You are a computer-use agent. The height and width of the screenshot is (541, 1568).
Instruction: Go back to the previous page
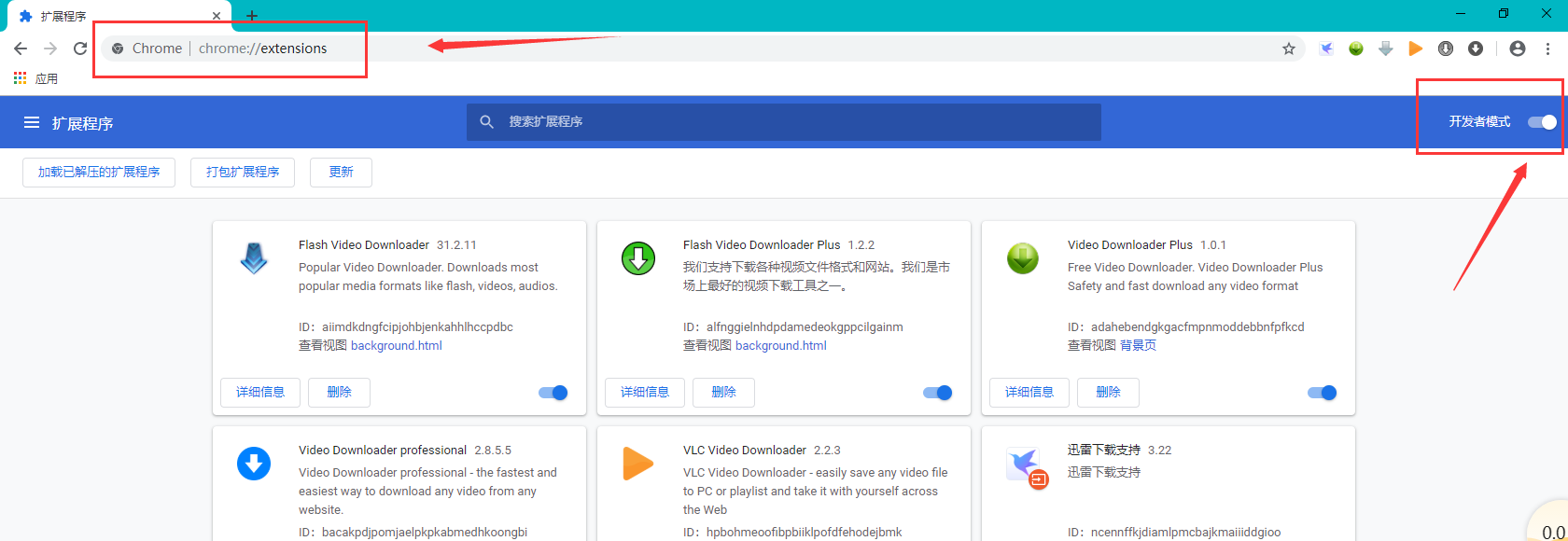point(21,49)
